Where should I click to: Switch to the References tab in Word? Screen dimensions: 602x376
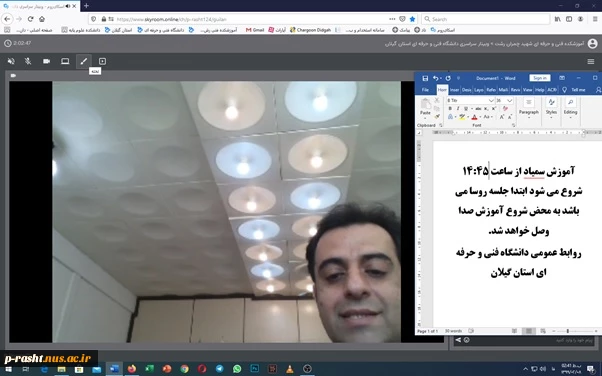coord(491,90)
